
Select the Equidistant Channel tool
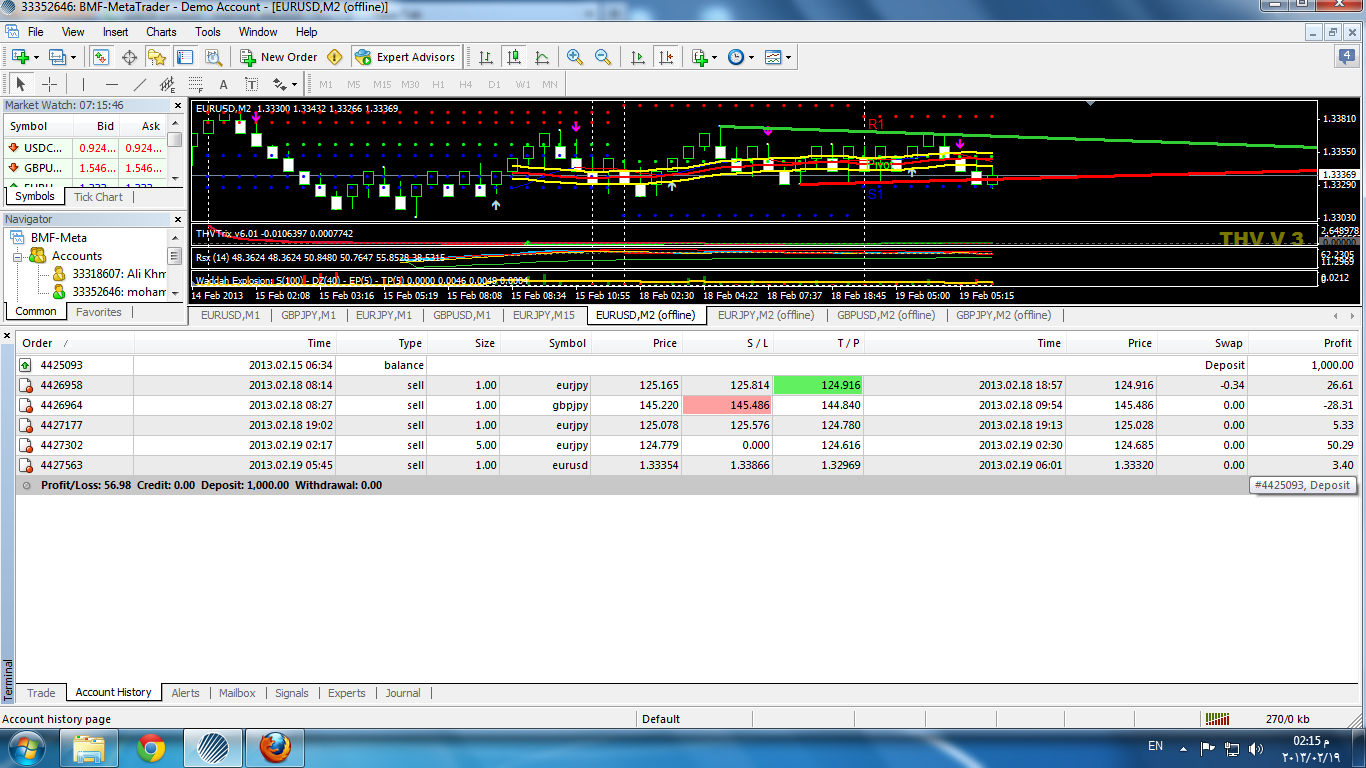(167, 84)
